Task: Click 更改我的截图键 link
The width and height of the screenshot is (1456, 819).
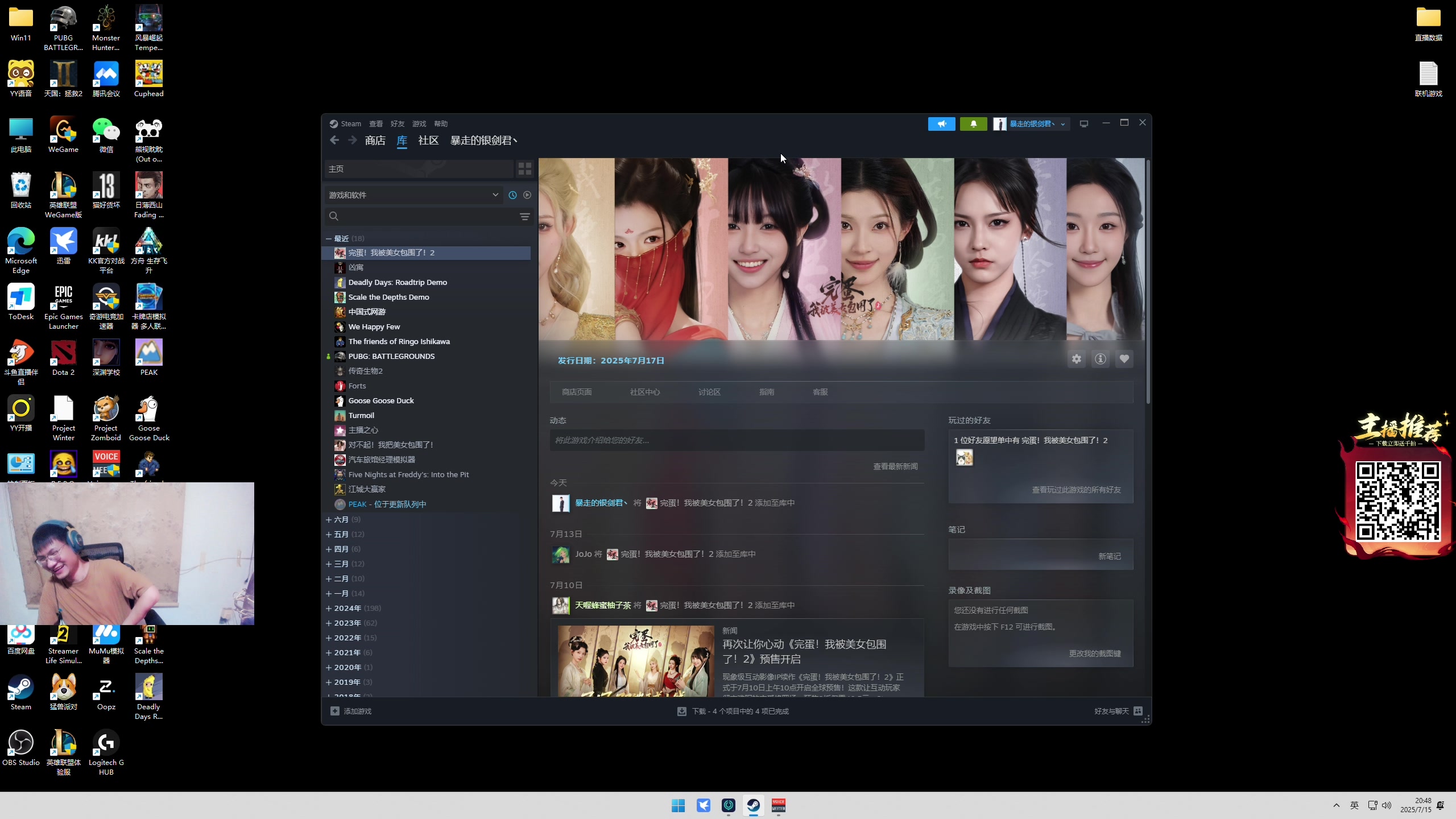Action: 1095,653
